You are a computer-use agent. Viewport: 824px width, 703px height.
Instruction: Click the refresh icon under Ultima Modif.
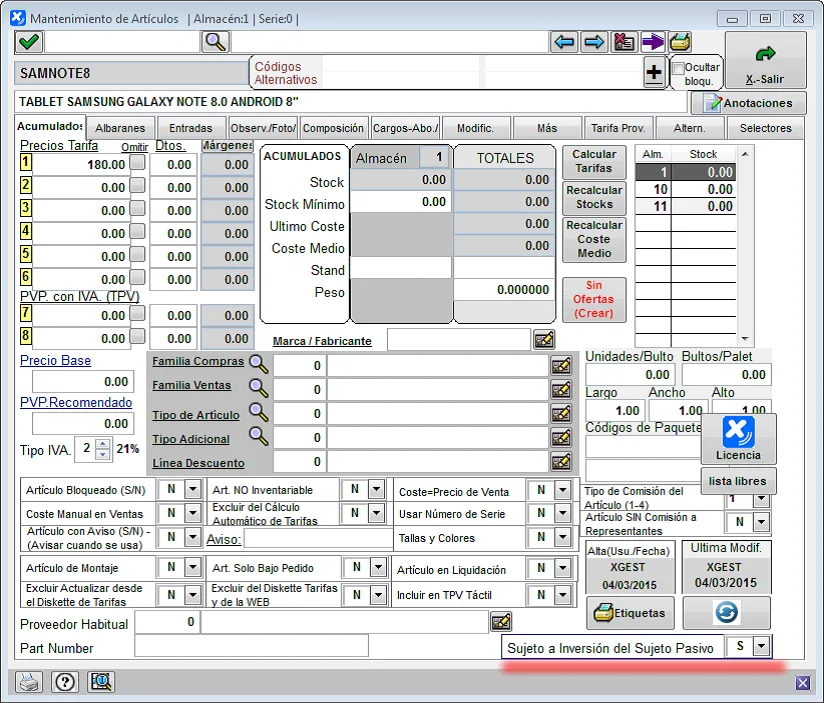pos(727,612)
